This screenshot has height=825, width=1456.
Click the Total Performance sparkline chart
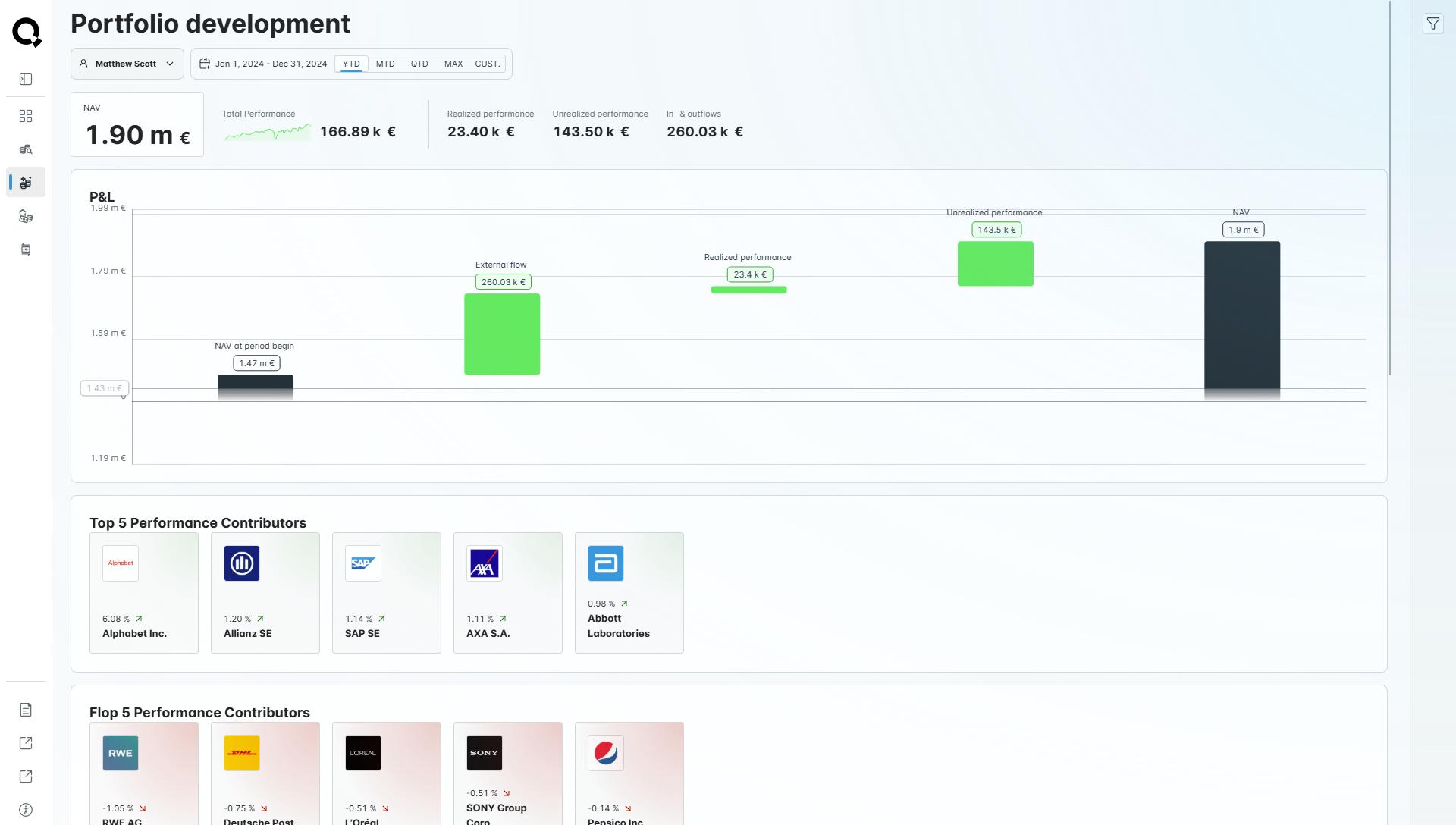coord(267,133)
